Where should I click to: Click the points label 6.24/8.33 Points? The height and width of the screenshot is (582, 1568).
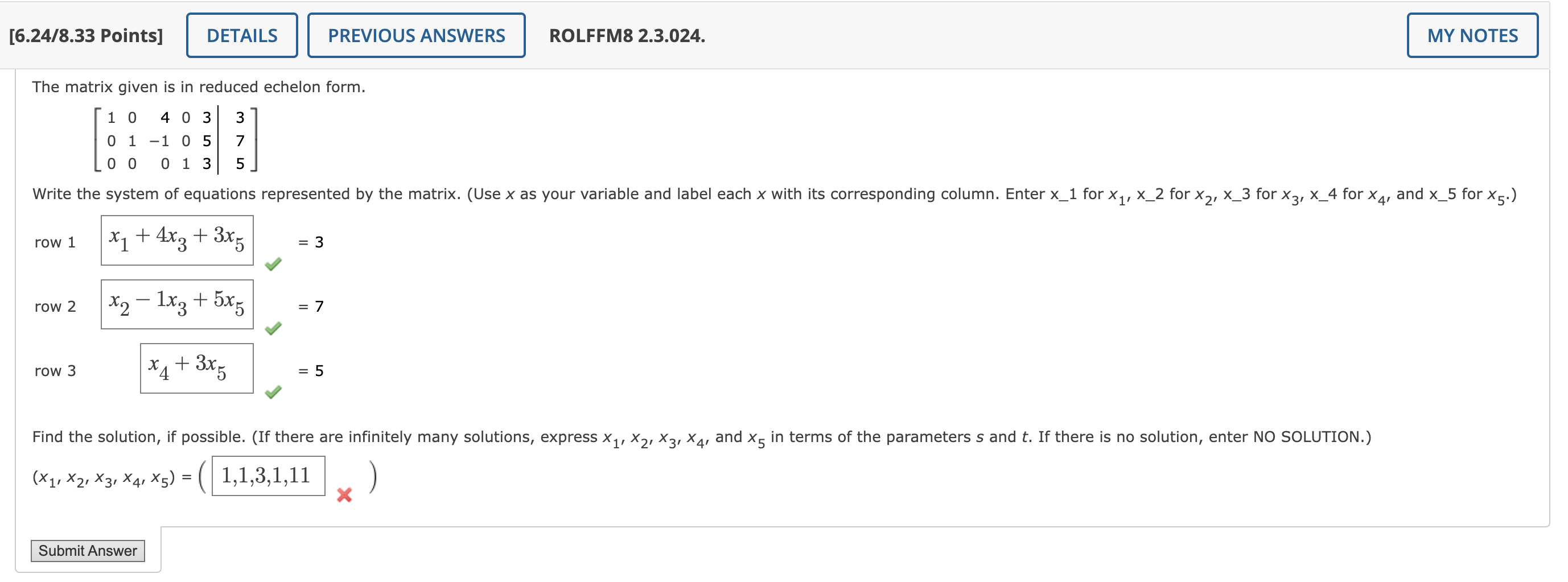[x=85, y=36]
